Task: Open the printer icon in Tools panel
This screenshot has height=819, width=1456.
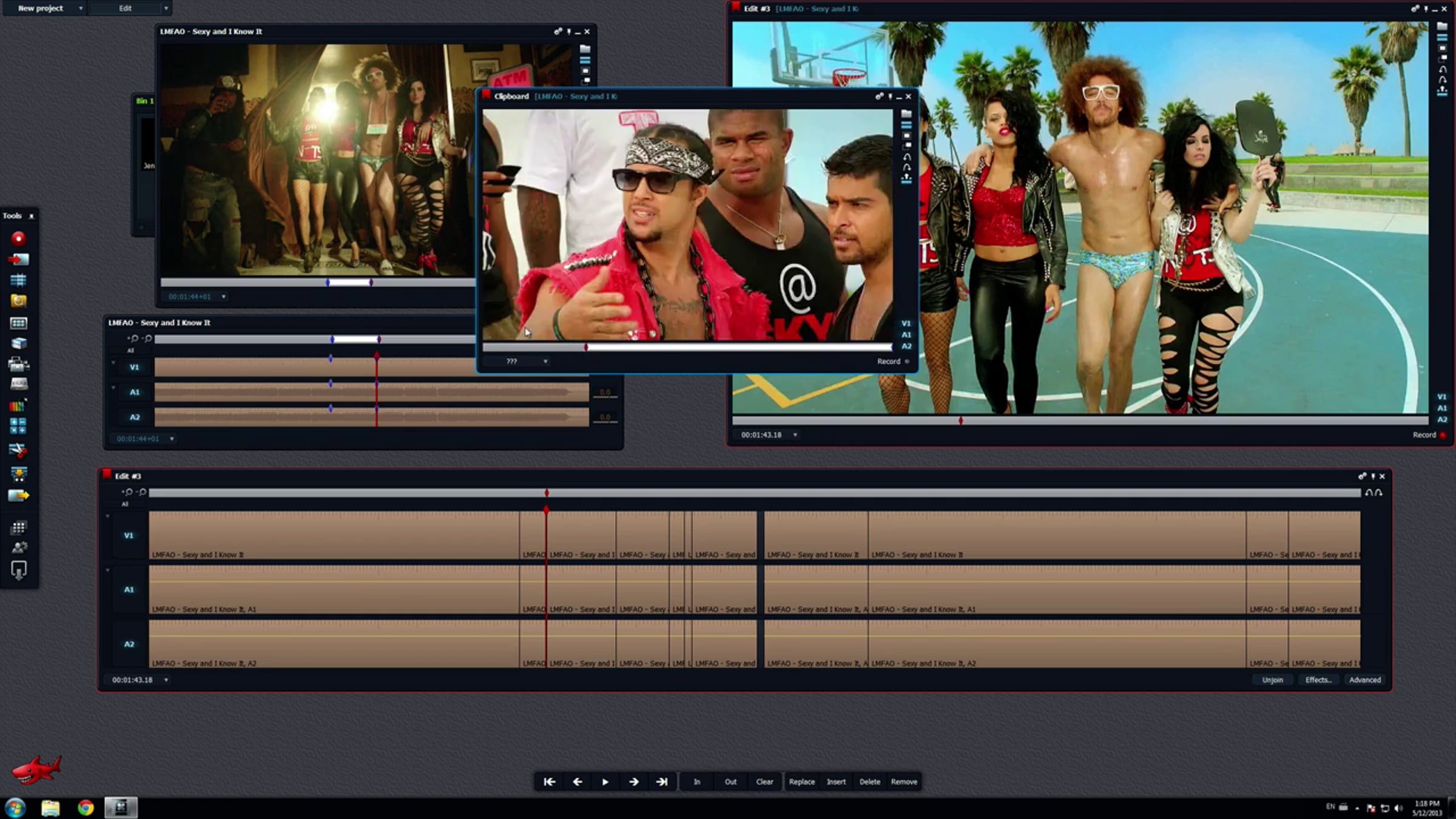Action: click(x=18, y=364)
